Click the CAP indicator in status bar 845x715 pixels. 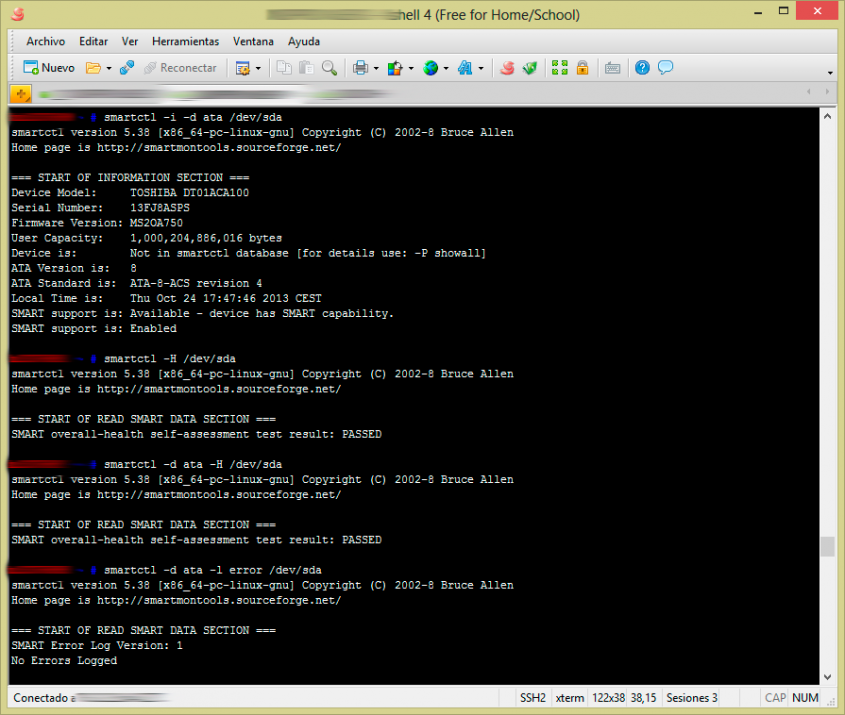(775, 698)
